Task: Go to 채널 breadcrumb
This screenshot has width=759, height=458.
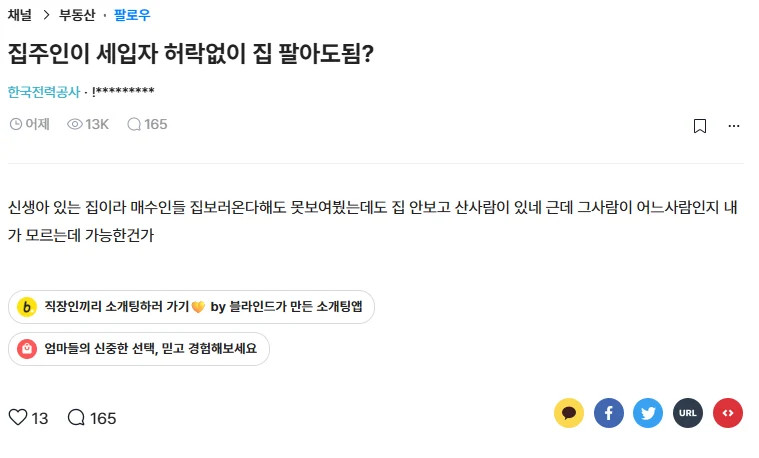Action: (21, 15)
